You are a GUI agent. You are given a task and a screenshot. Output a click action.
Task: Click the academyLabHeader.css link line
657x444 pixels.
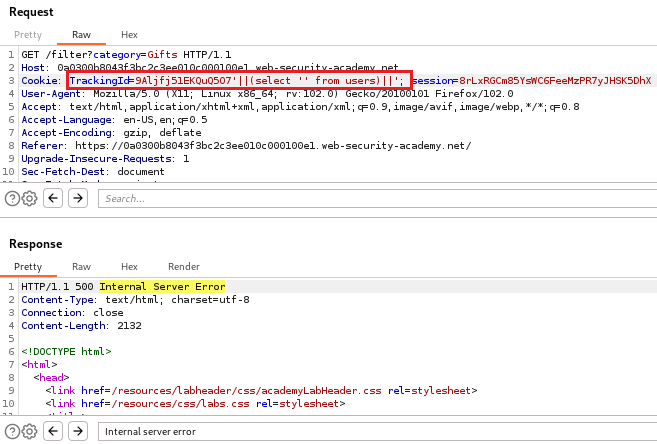click(261, 390)
